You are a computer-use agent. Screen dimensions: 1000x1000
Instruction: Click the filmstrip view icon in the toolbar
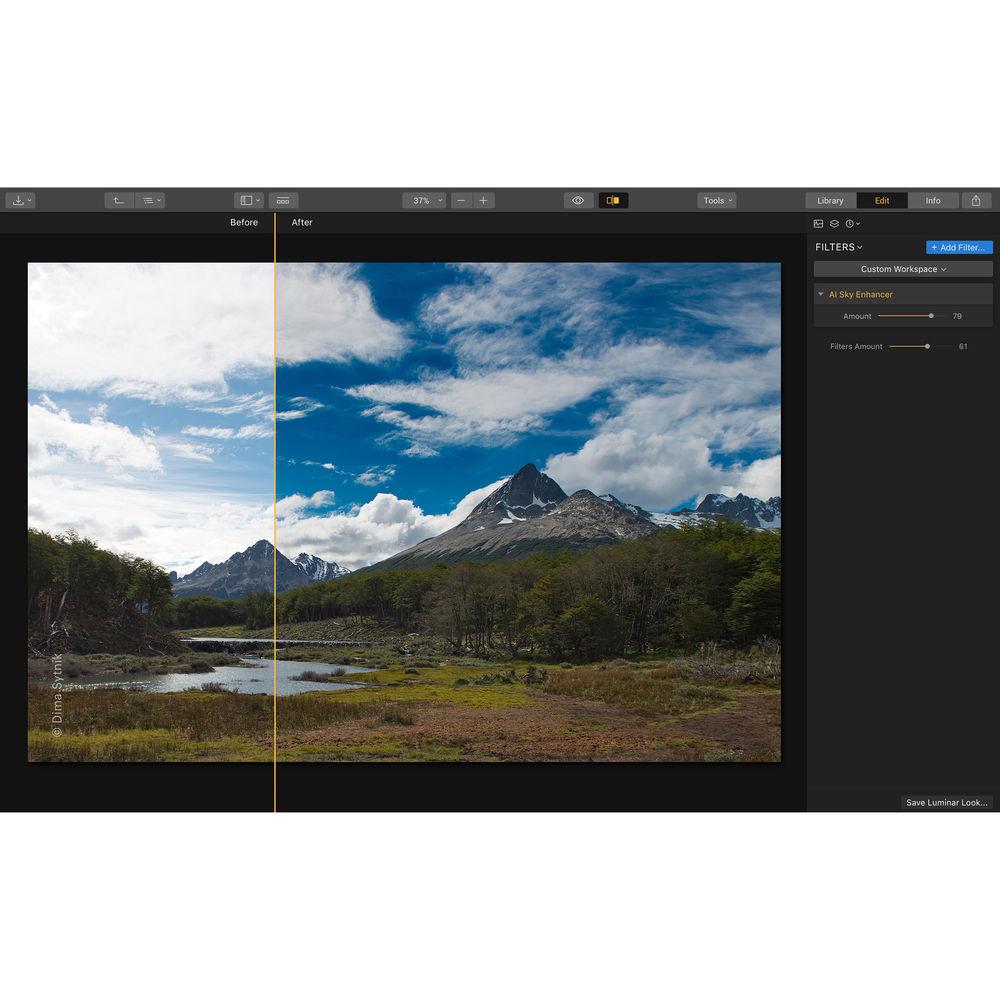pos(283,200)
